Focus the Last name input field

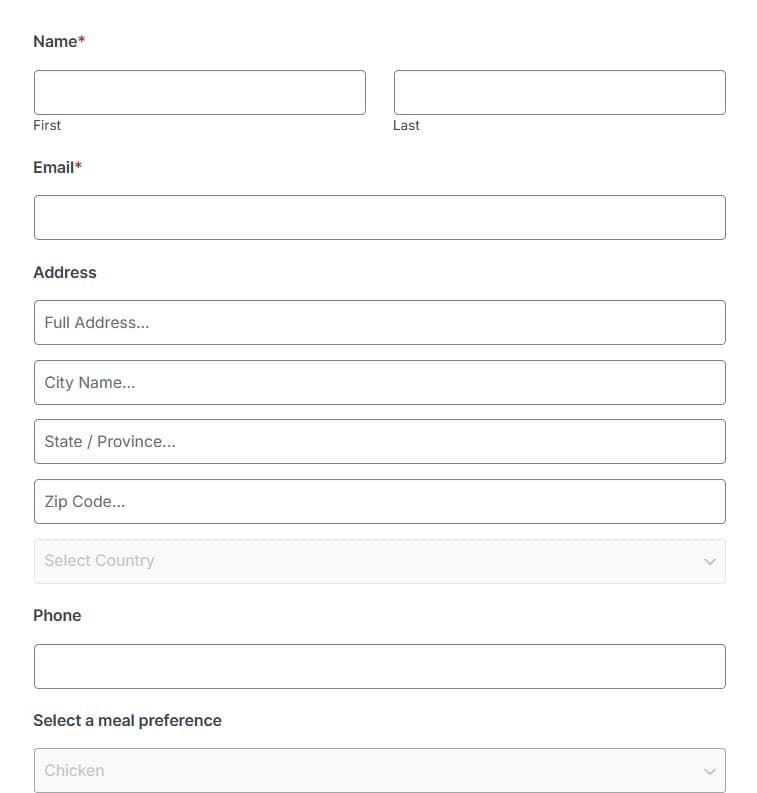coord(560,93)
